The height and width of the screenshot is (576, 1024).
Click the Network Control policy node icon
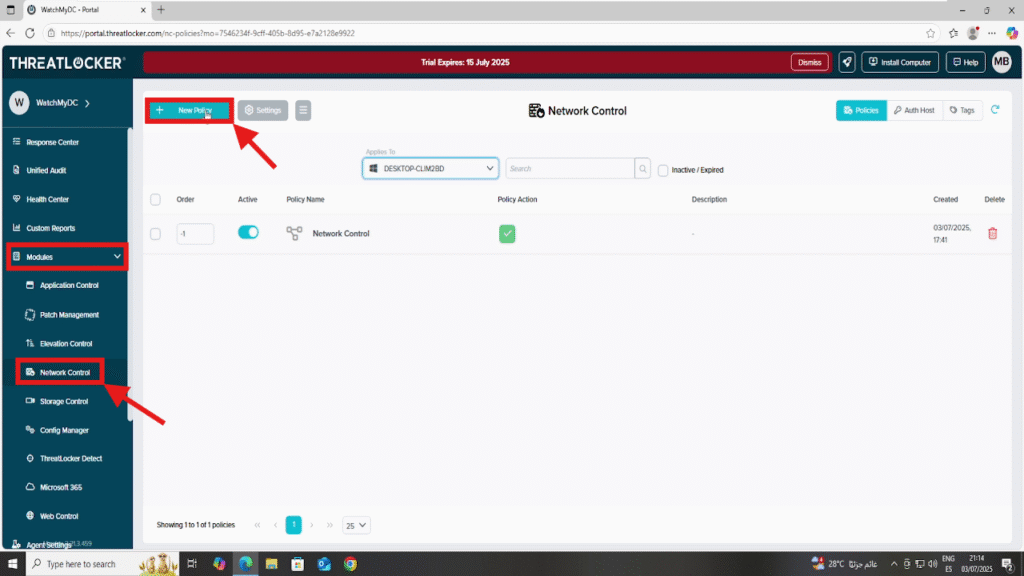[295, 233]
